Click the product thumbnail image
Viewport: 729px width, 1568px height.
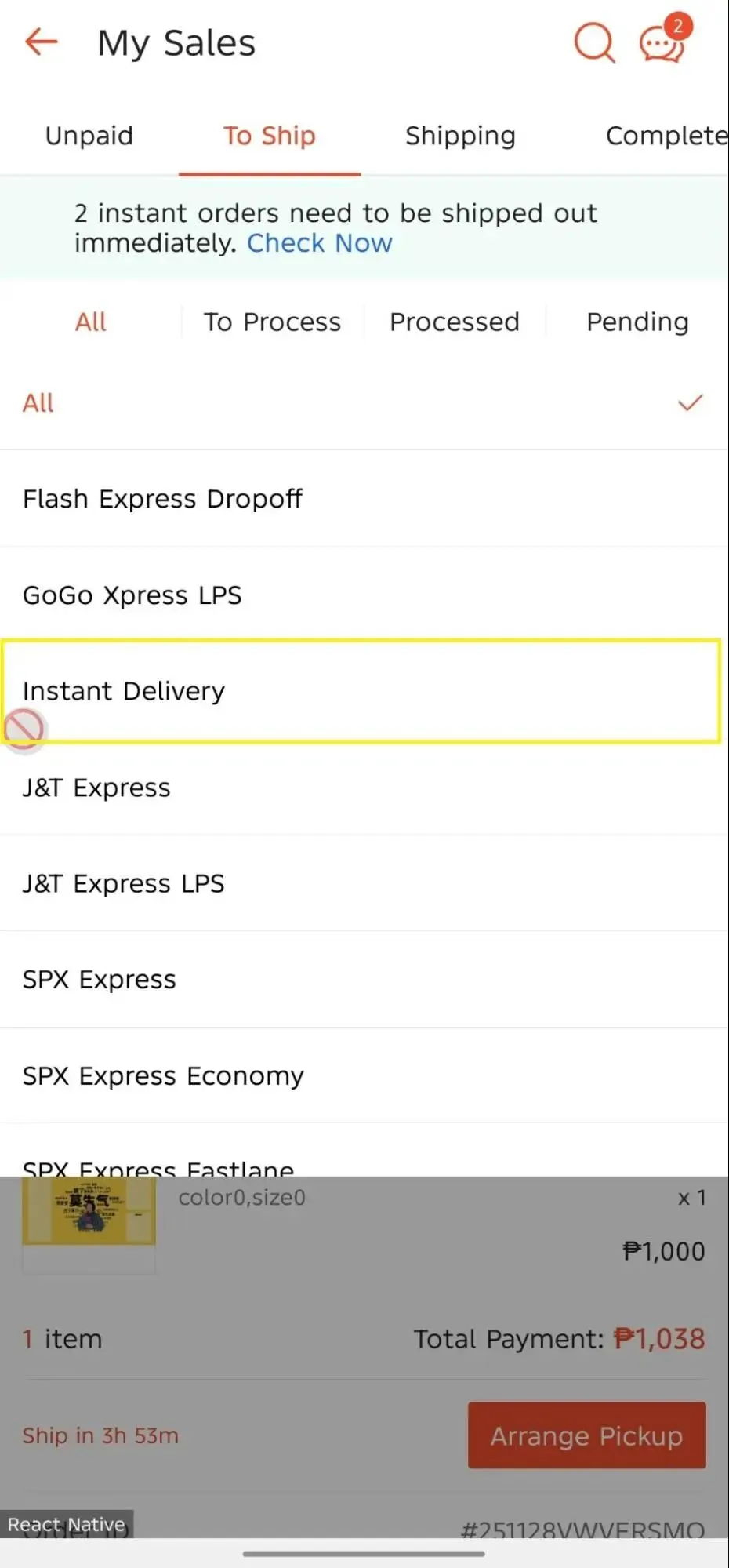click(89, 1212)
